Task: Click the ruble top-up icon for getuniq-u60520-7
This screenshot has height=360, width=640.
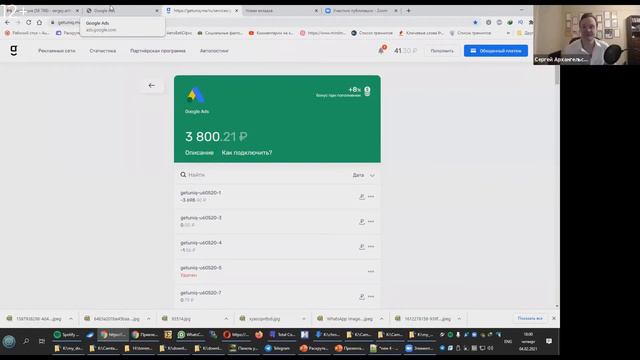Action: click(362, 297)
